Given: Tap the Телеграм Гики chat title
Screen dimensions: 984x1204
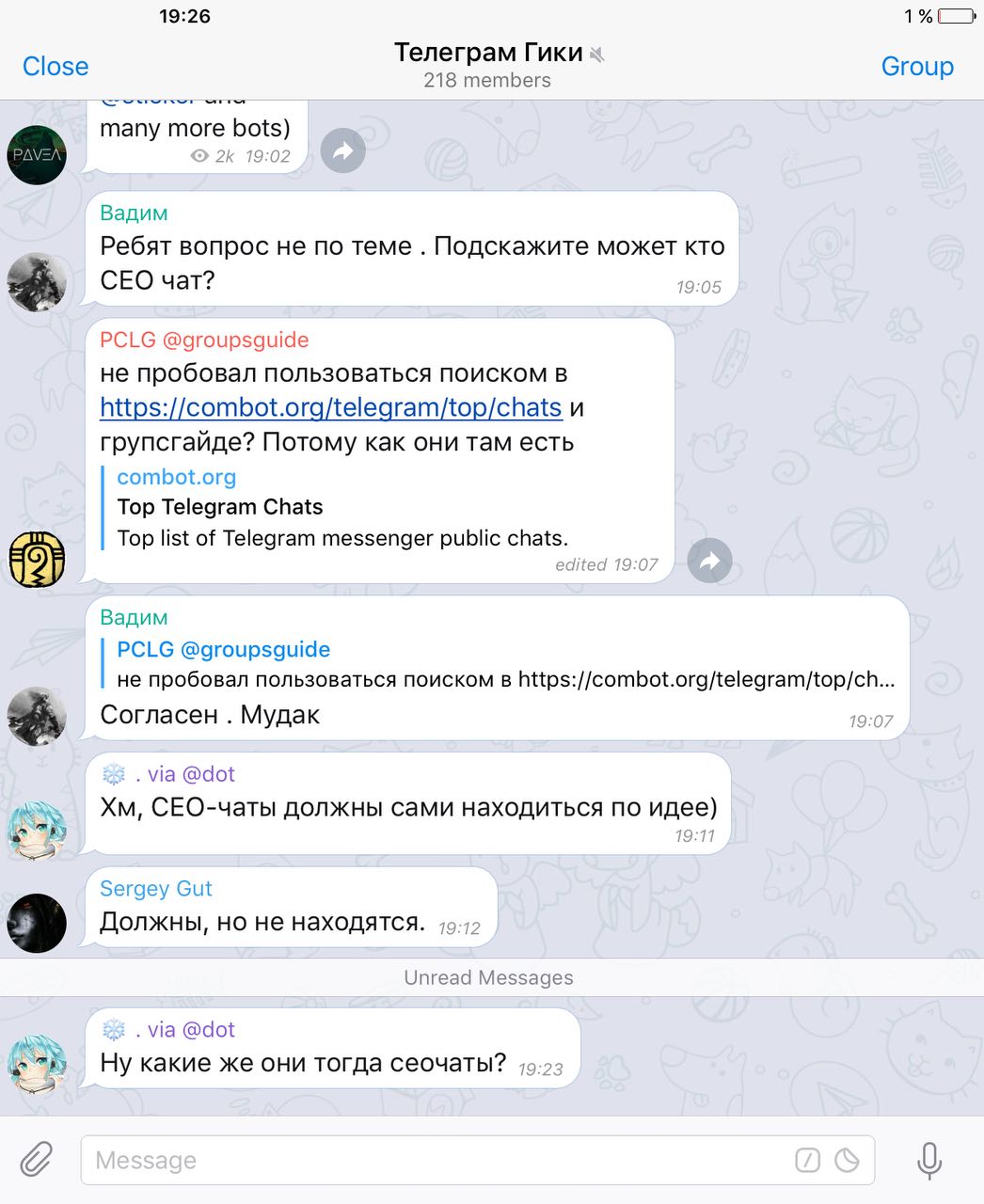Looking at the screenshot, I should click(x=488, y=53).
